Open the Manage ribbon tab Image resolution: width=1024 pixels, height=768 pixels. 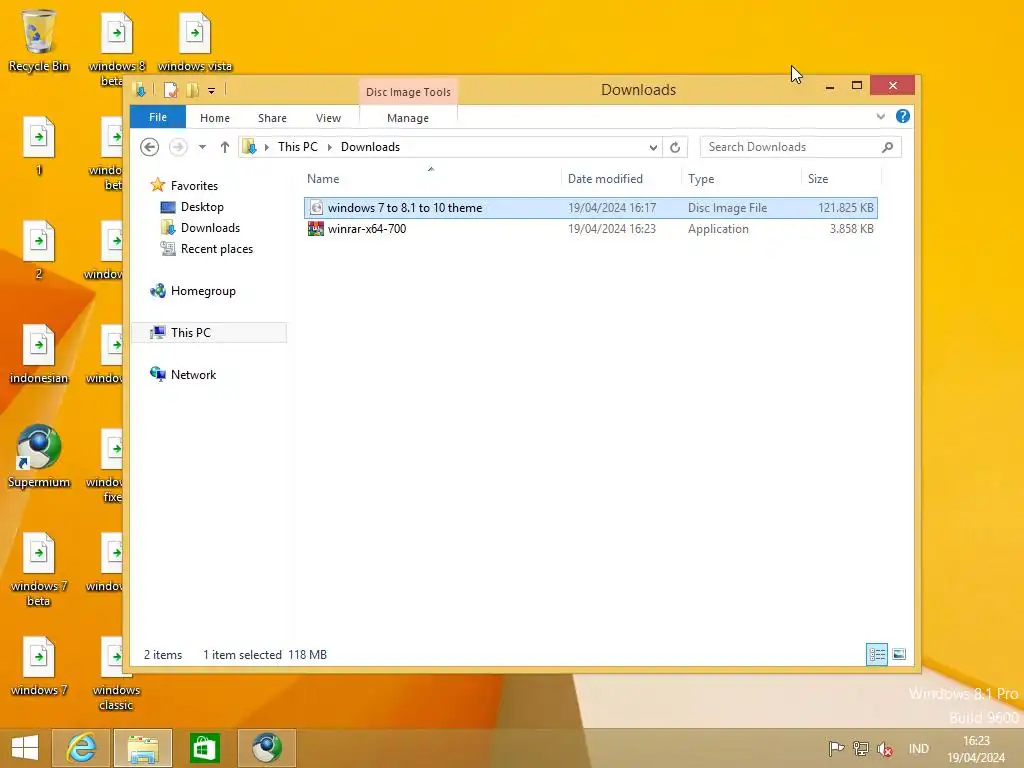pos(408,118)
